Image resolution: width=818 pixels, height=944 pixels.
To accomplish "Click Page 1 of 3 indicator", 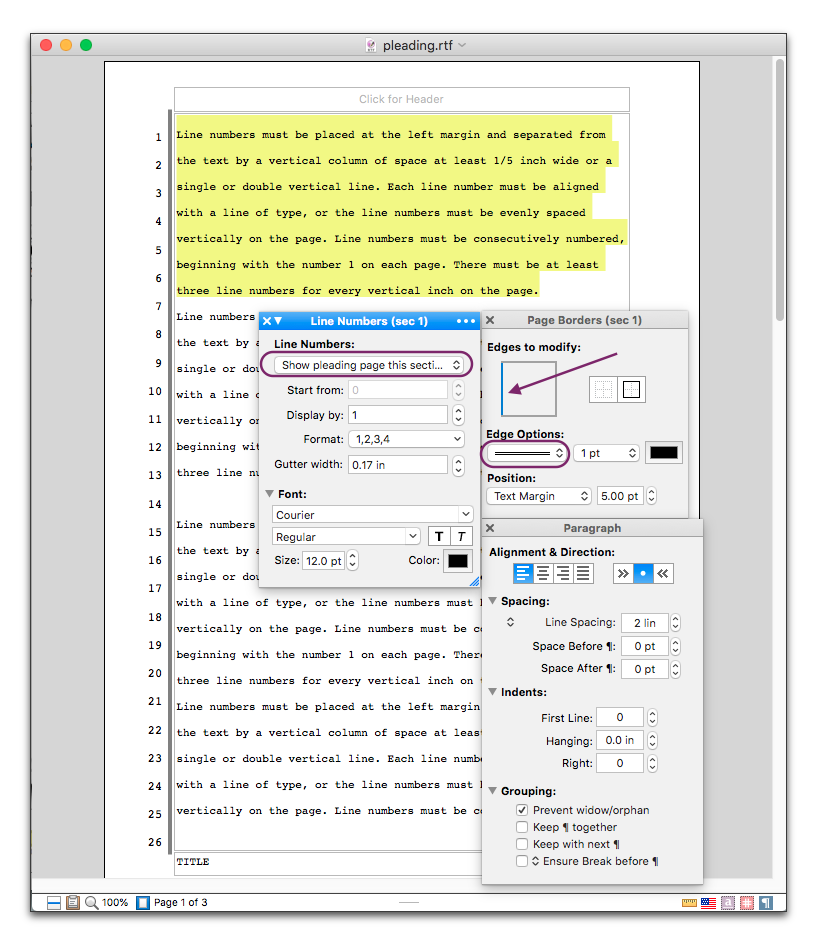I will 181,902.
